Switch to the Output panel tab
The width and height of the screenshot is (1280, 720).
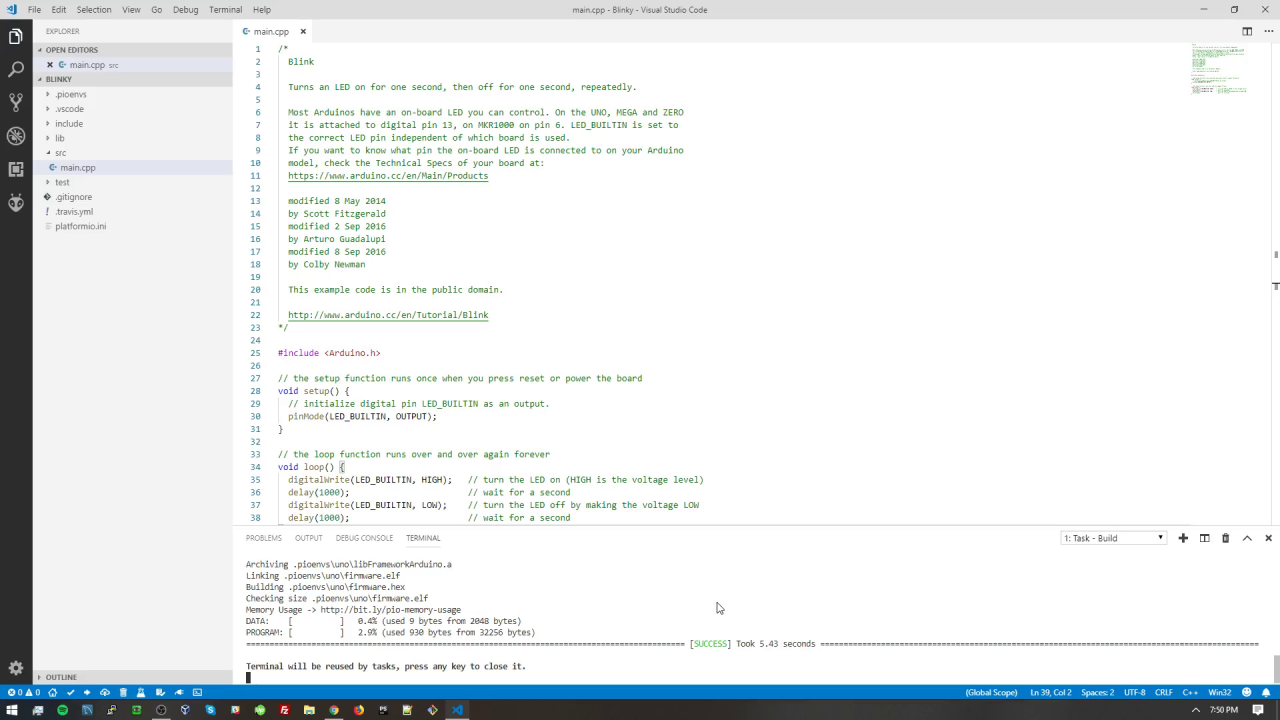pos(308,538)
